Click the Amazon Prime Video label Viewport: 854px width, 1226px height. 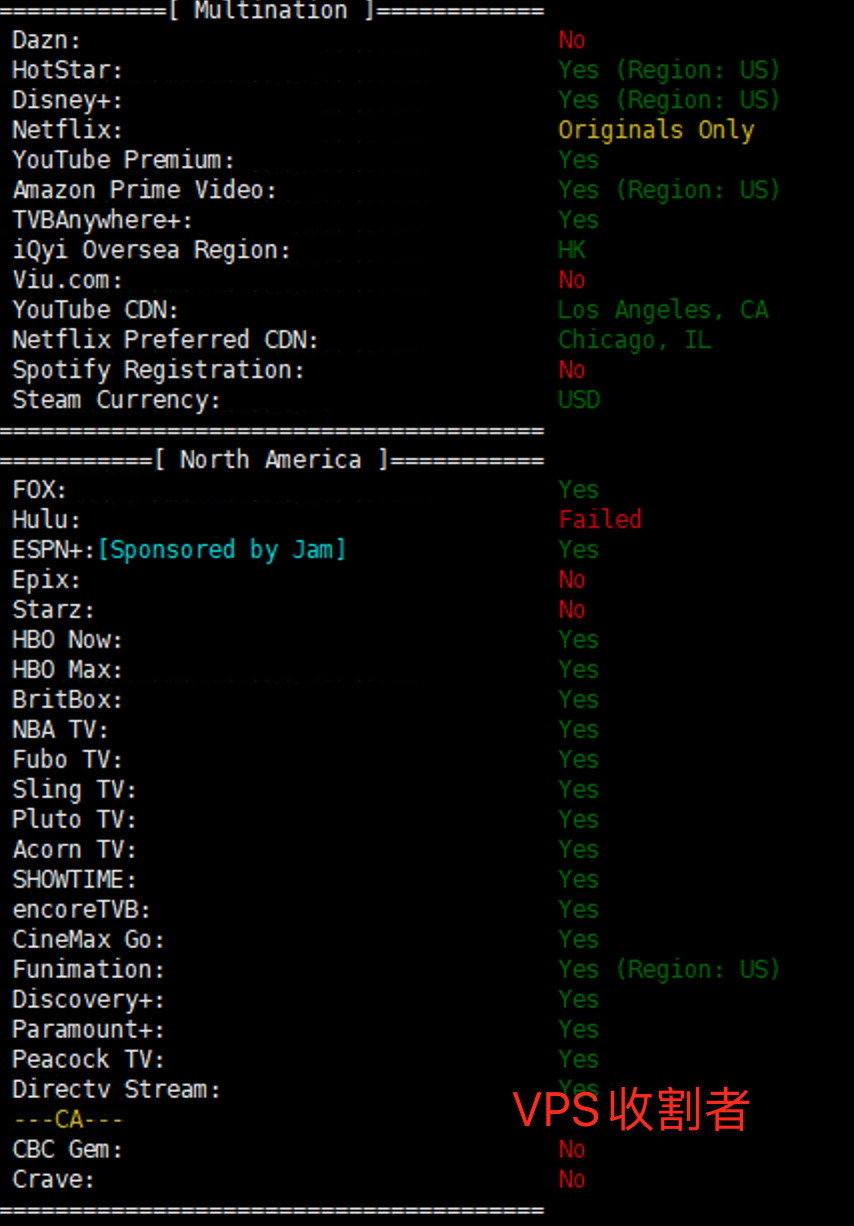point(144,190)
